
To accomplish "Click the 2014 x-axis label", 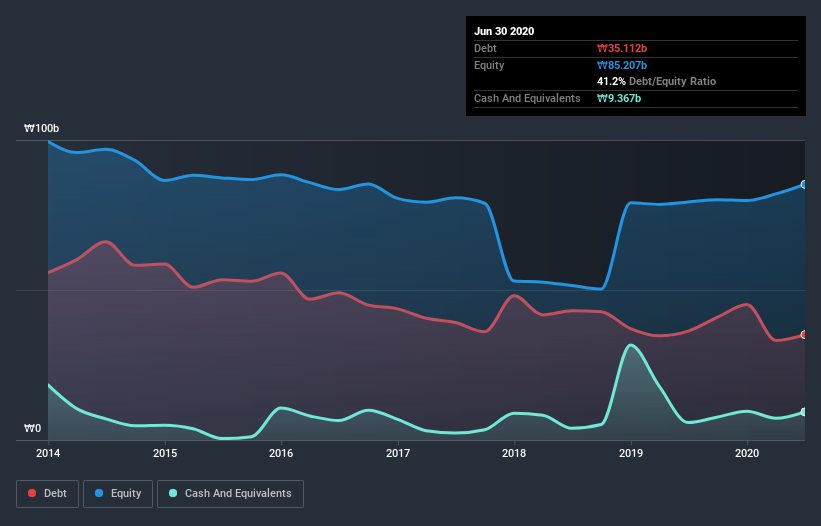I will pos(48,453).
